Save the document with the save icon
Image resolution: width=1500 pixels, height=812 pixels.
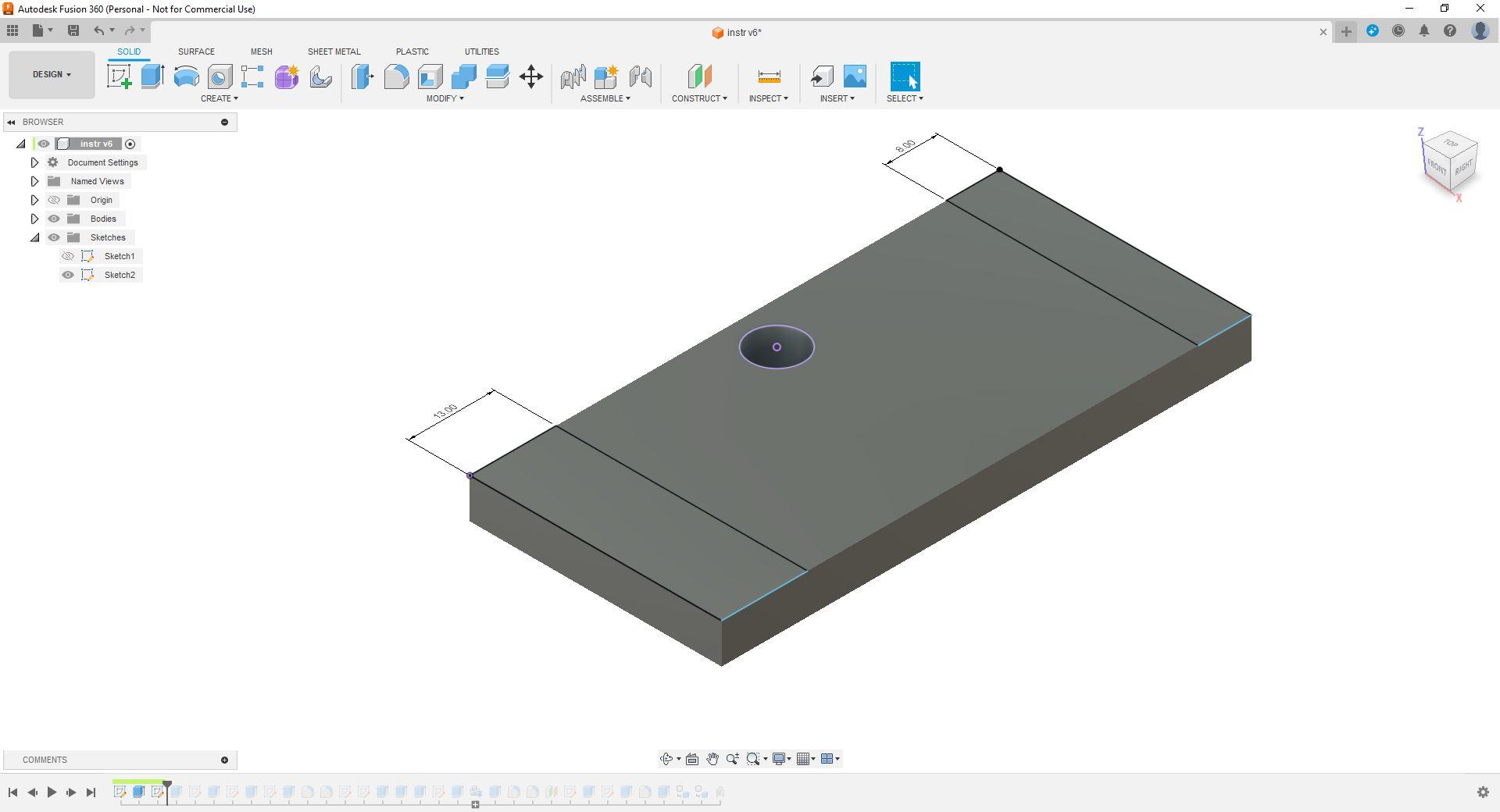73,30
